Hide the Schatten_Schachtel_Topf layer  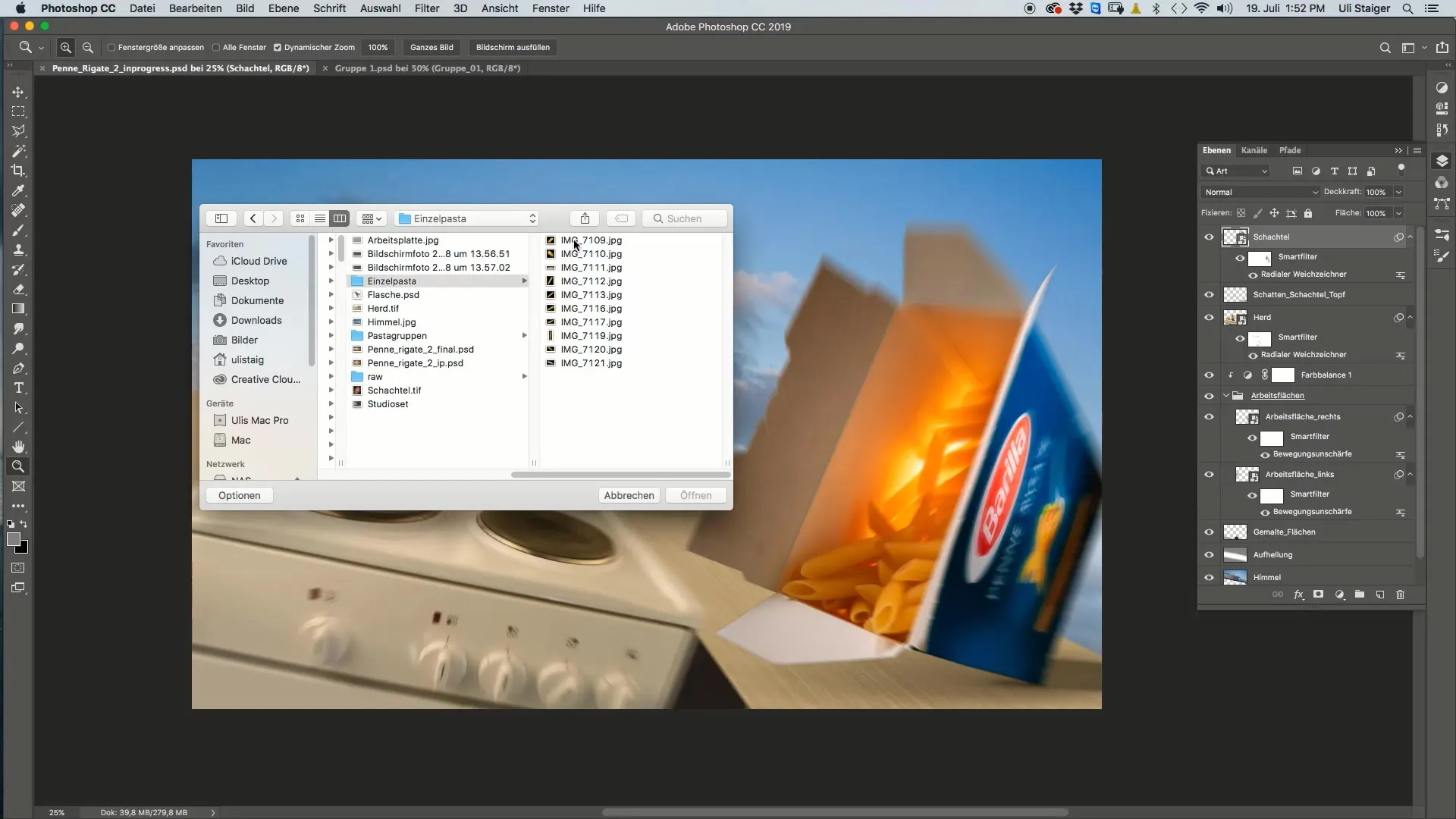tap(1209, 295)
